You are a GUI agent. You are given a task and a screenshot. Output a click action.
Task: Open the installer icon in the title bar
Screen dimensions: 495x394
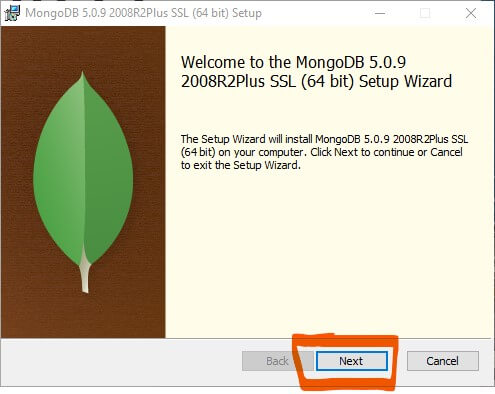tap(12, 13)
